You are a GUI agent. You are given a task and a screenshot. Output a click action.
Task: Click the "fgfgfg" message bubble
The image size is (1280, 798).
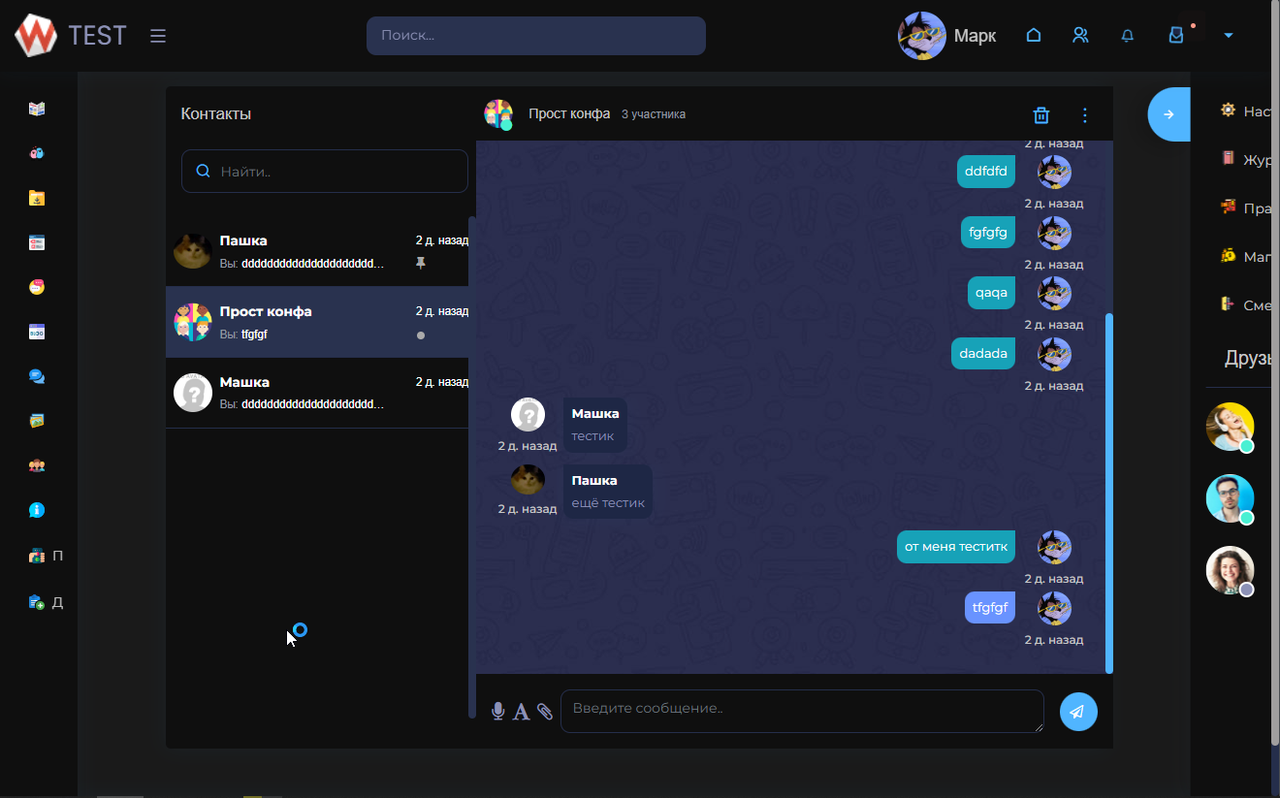click(x=988, y=232)
